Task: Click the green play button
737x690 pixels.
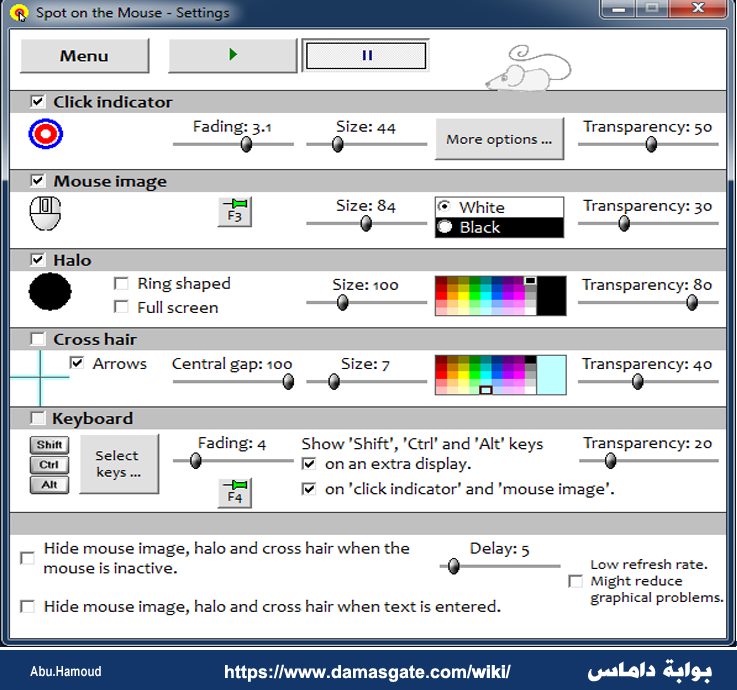Action: 233,55
